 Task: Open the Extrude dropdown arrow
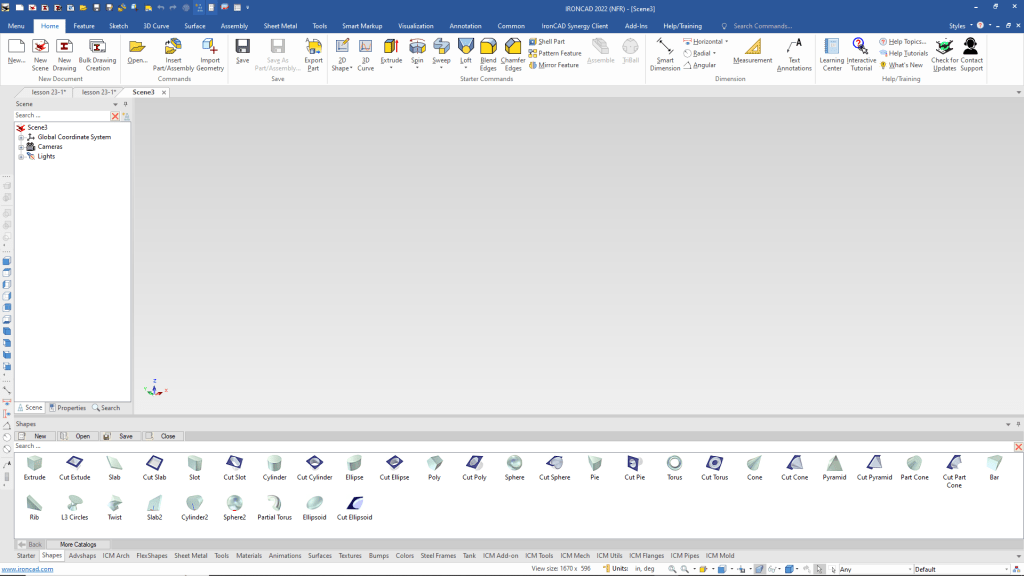tap(391, 68)
